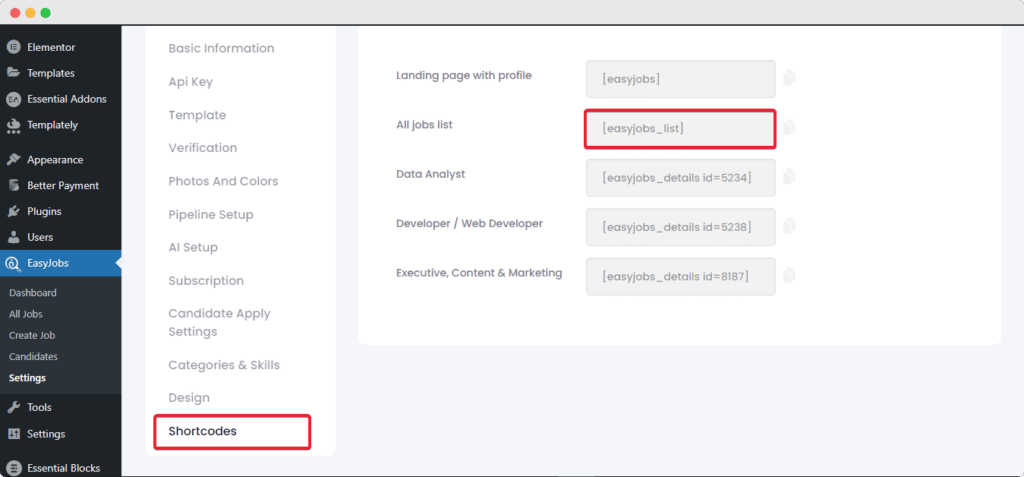Open the Template settings tab

click(x=197, y=115)
